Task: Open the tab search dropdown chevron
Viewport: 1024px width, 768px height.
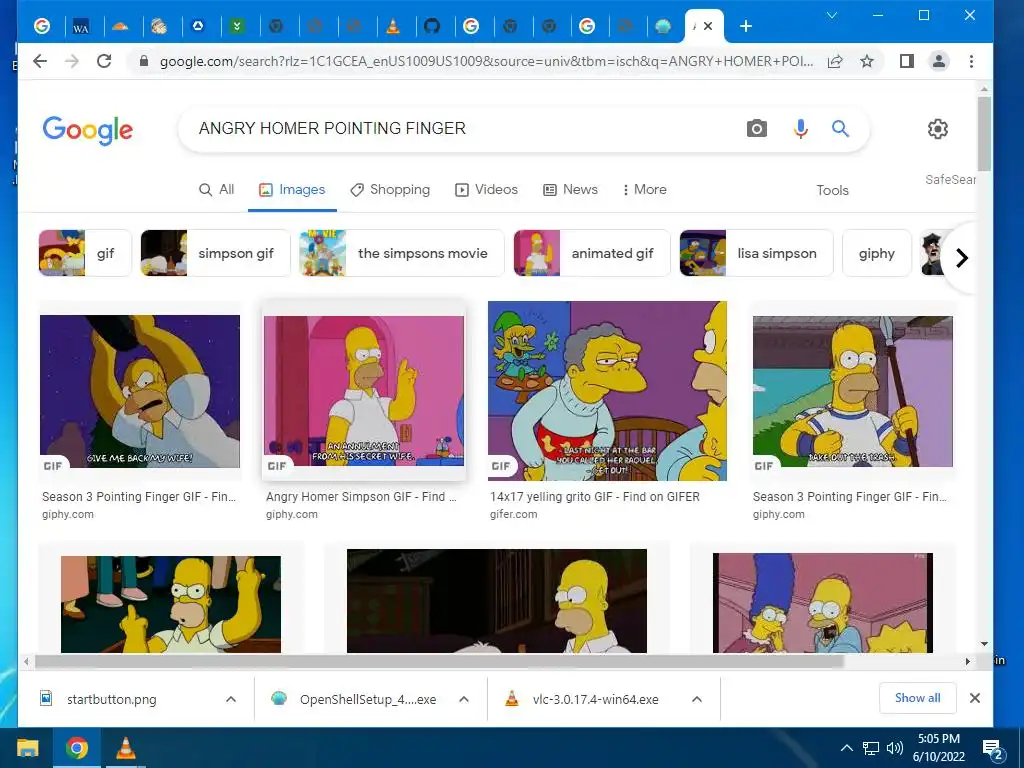Action: (831, 16)
